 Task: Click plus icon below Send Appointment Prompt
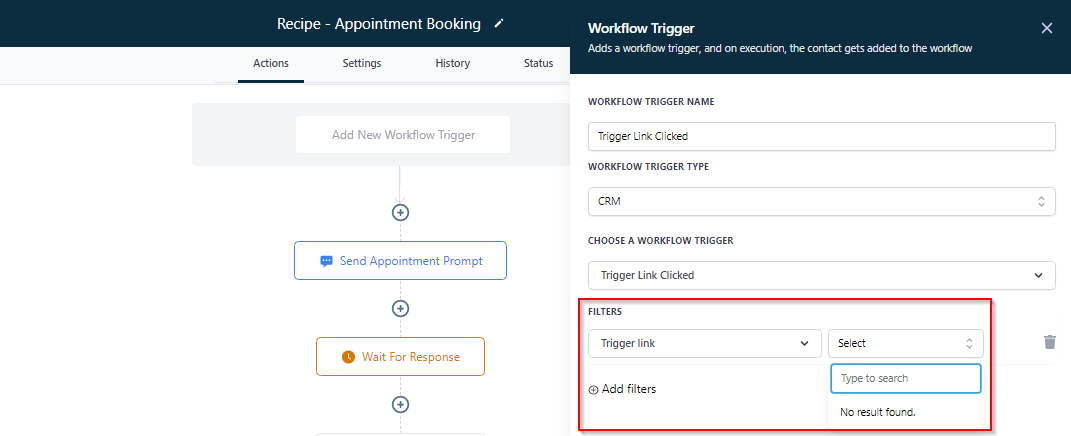click(x=400, y=309)
